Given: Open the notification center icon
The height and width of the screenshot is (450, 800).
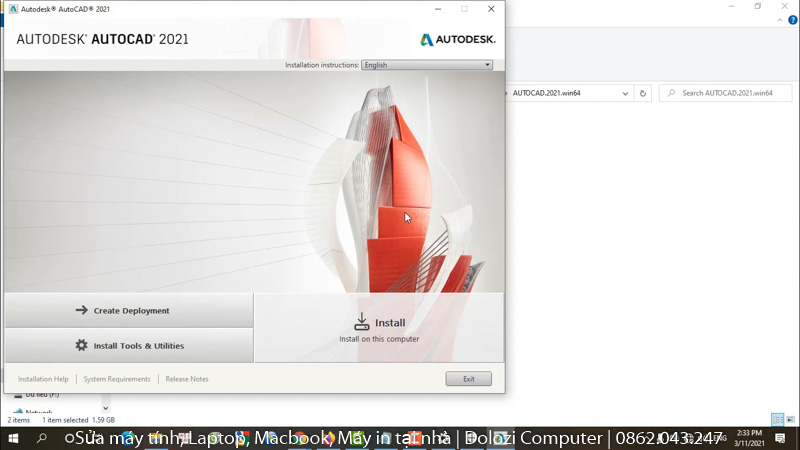Looking at the screenshot, I should coord(780,439).
